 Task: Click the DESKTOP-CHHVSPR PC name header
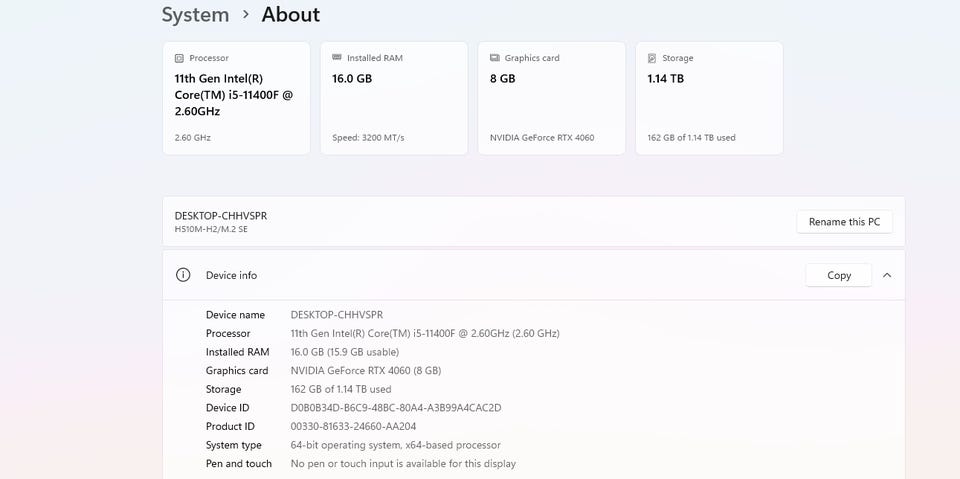click(220, 216)
